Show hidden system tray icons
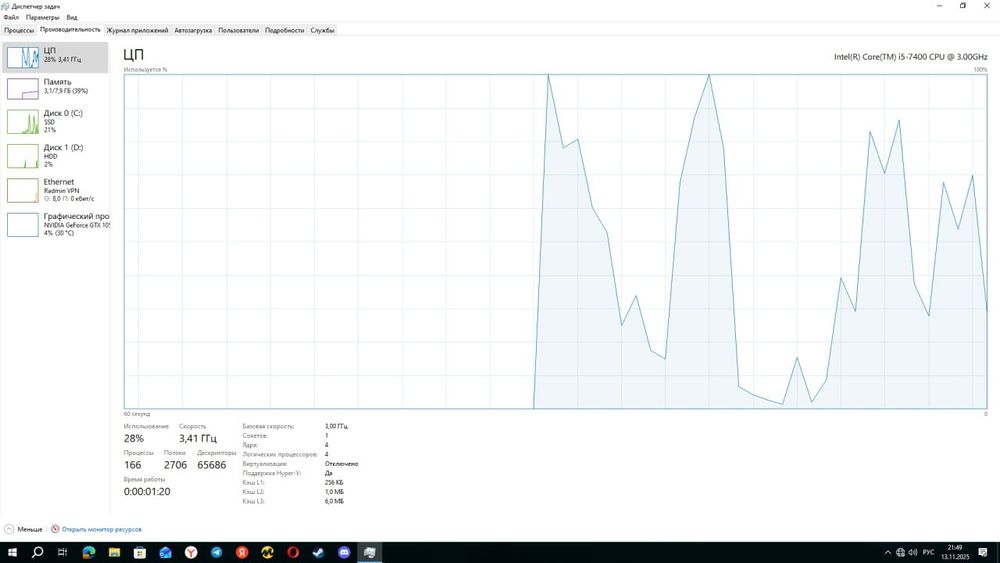This screenshot has height=563, width=1000. point(887,553)
